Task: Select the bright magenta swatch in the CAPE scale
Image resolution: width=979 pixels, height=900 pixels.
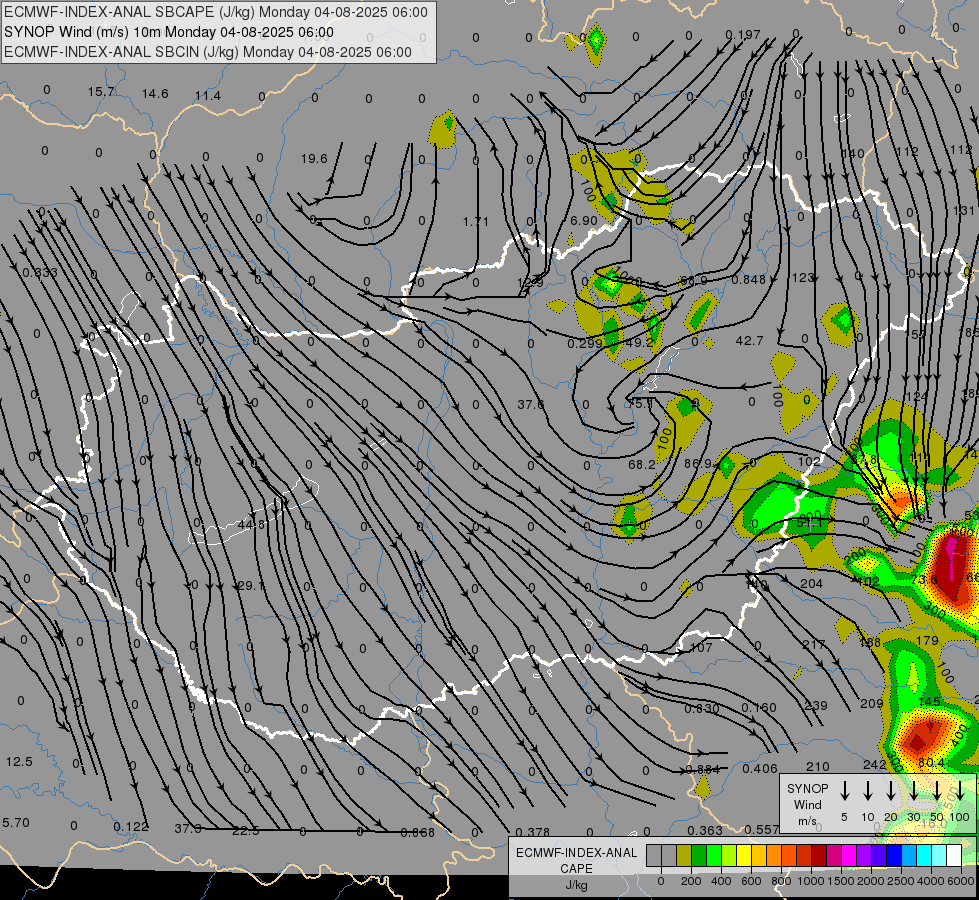Action: click(x=849, y=855)
